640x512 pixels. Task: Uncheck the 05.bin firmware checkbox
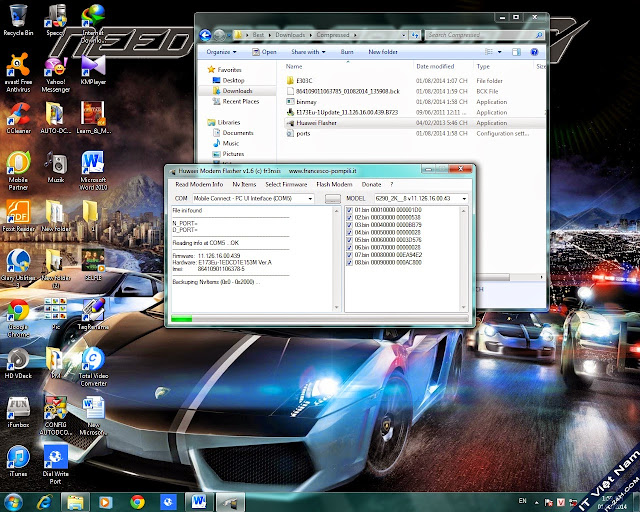click(x=349, y=240)
